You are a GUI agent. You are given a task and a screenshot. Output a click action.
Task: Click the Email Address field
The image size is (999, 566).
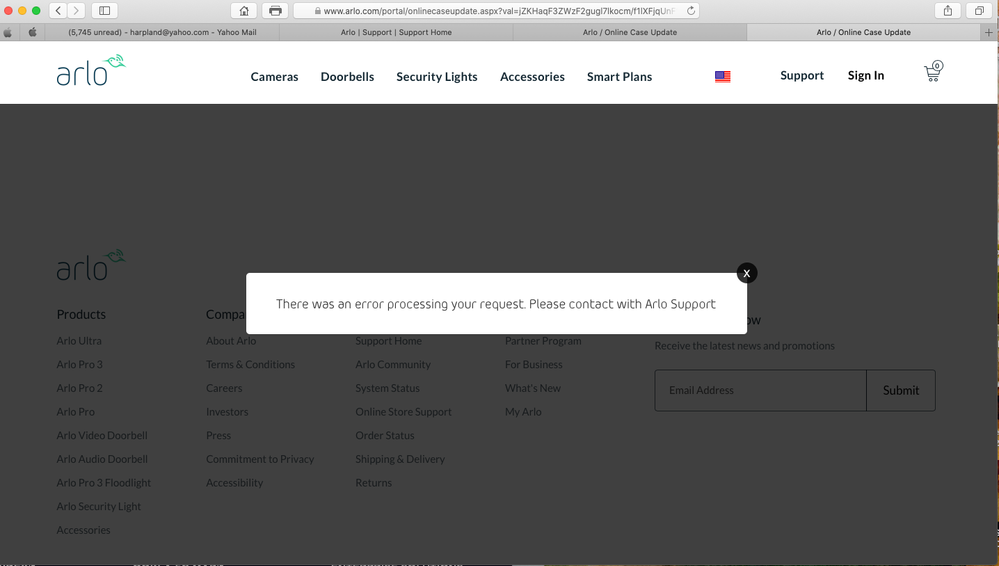760,390
